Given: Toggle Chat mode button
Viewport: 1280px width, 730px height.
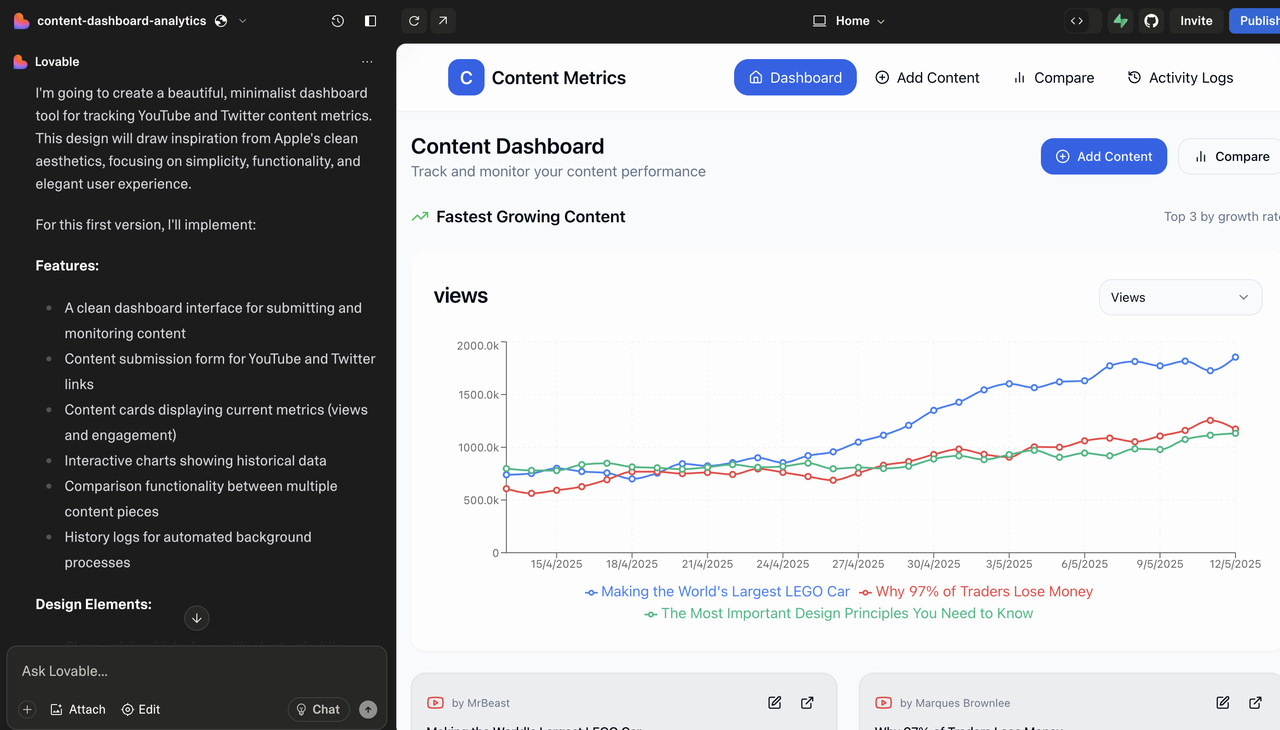Looking at the screenshot, I should coord(318,710).
